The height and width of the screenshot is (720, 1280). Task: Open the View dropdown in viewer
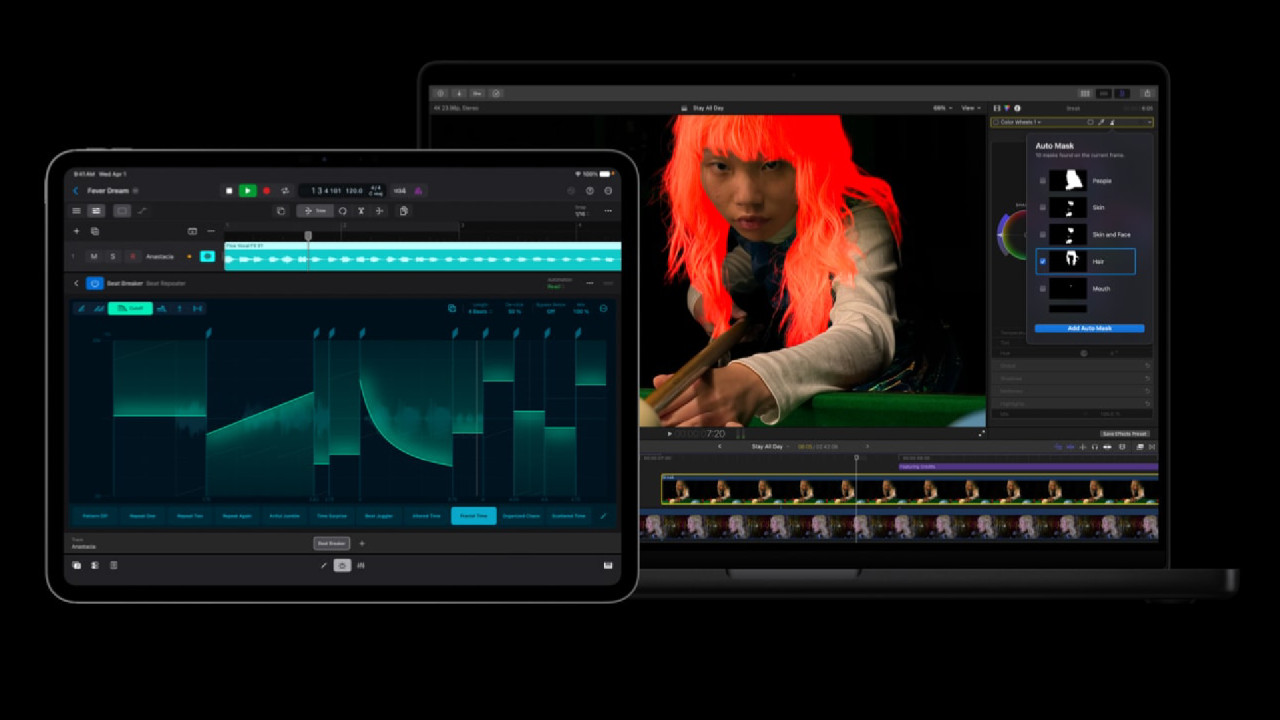[971, 108]
